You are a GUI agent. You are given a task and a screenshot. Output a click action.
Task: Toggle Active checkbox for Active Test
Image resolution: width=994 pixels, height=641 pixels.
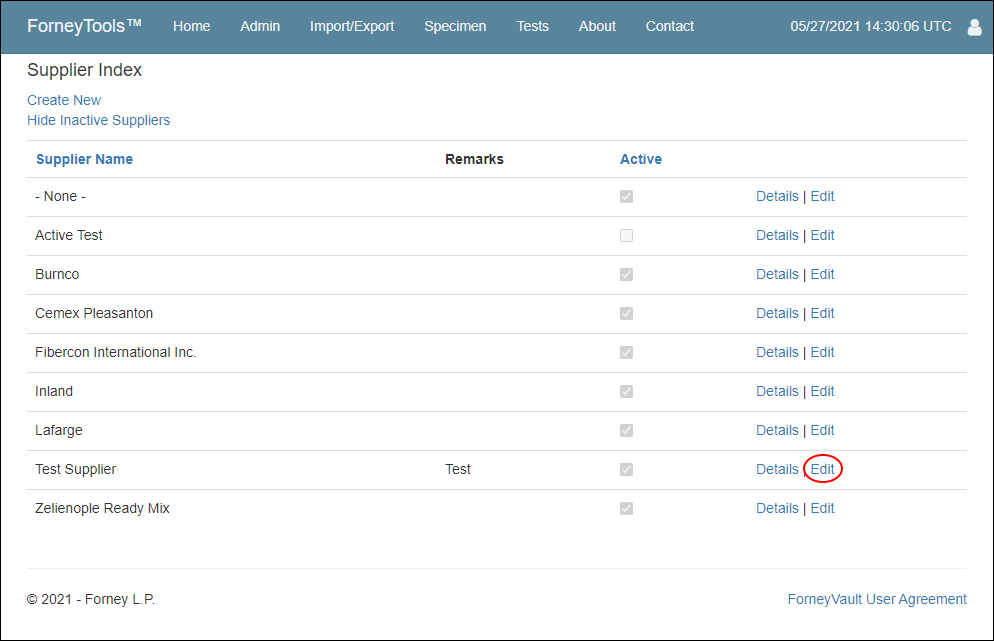[626, 235]
